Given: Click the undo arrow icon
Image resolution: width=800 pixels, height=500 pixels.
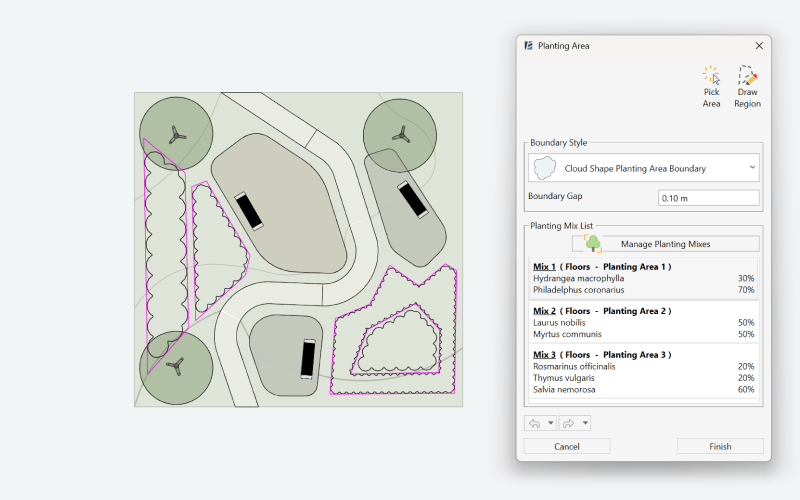Looking at the screenshot, I should tap(535, 423).
